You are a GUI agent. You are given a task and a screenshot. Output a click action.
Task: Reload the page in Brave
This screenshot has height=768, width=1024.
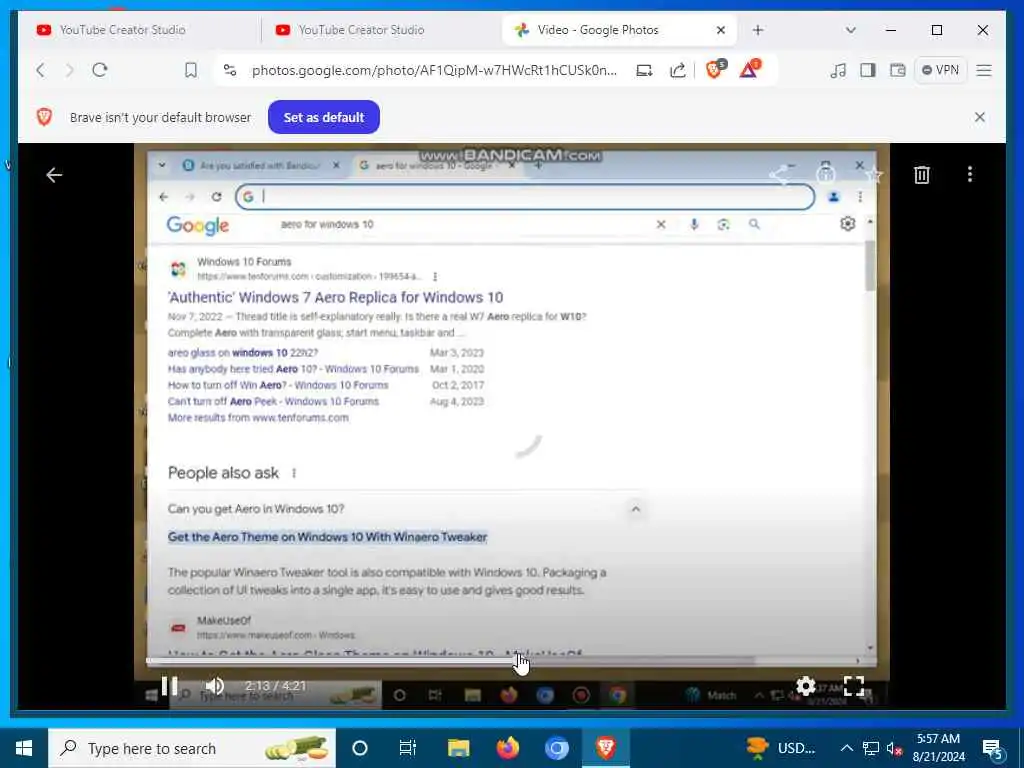[x=99, y=70]
